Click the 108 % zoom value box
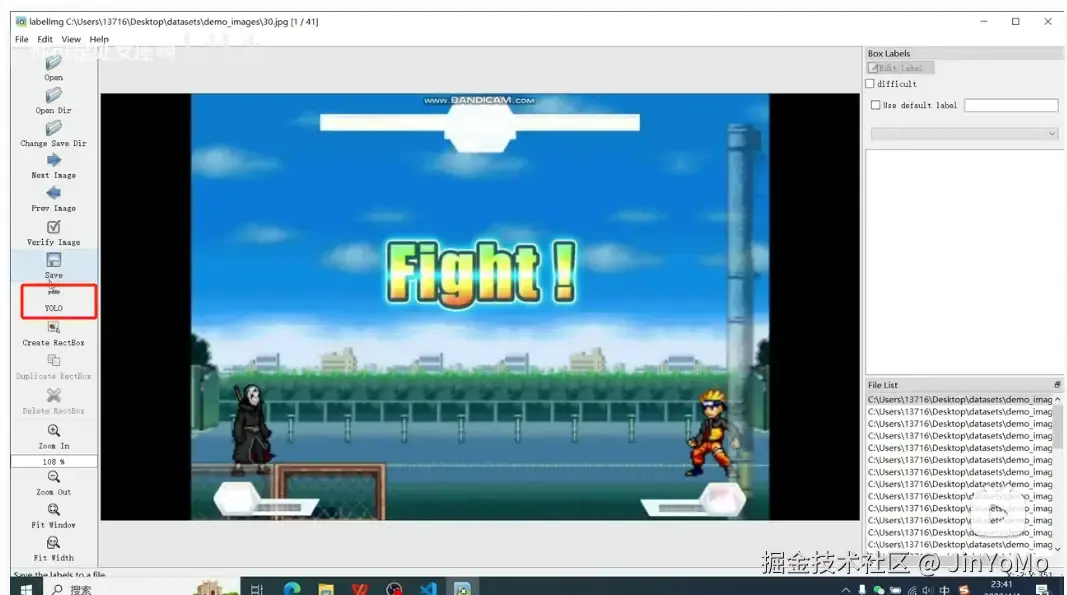The width and height of the screenshot is (1067, 595). pyautogui.click(x=54, y=462)
